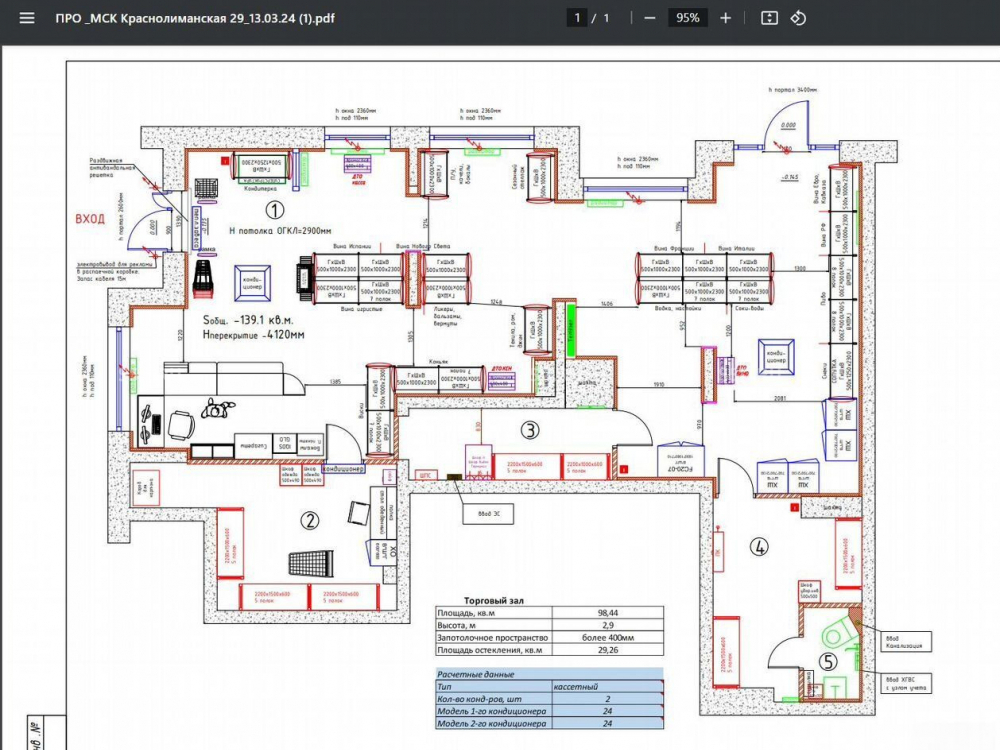Click the current page number field

click(577, 18)
